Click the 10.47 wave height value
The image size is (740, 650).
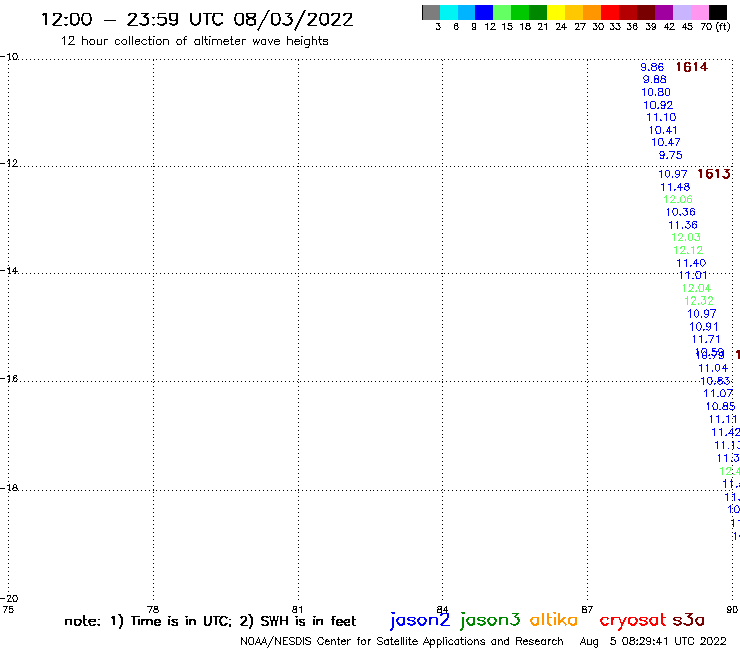(665, 143)
